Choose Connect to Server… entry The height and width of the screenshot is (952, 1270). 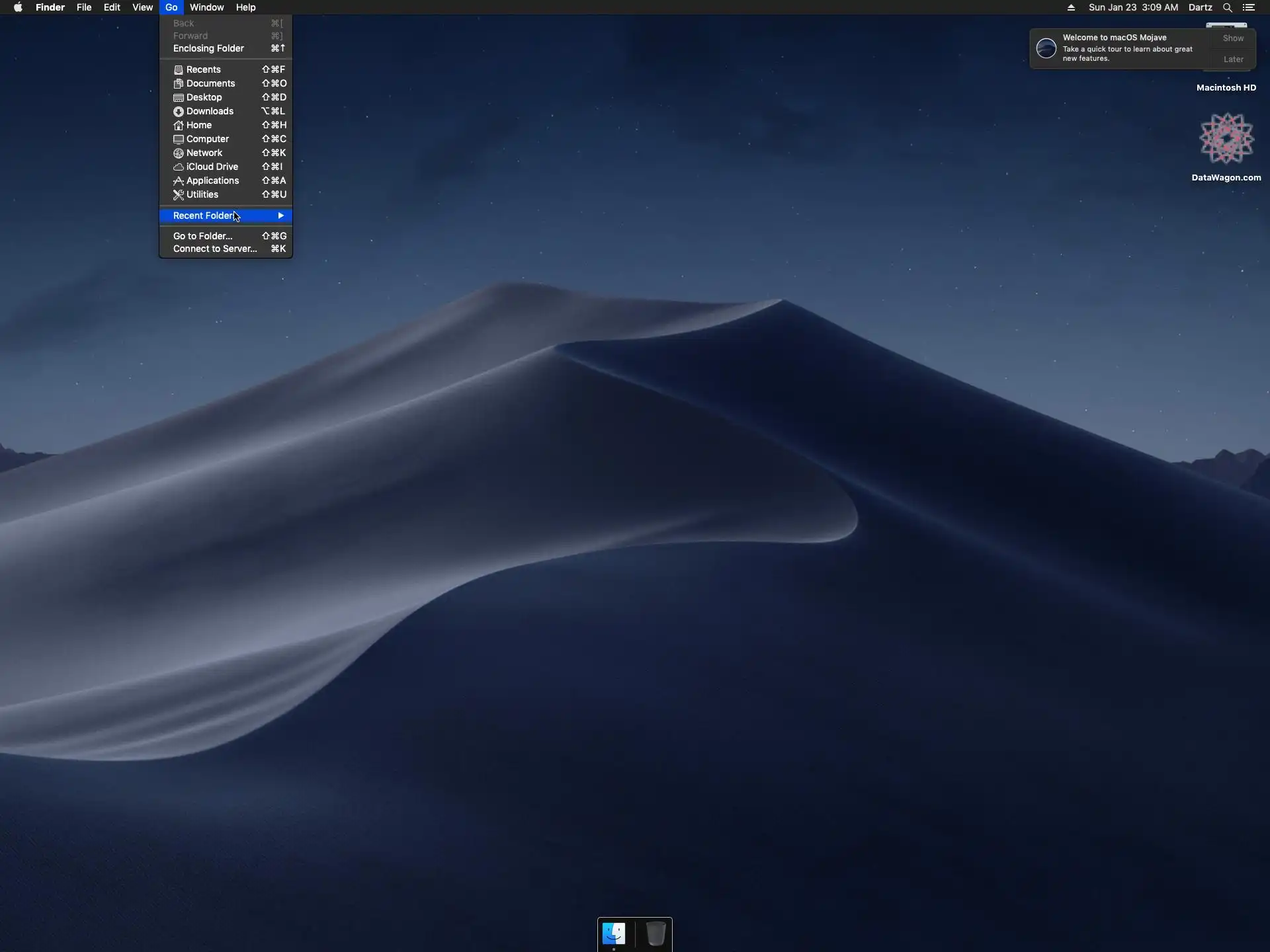215,249
